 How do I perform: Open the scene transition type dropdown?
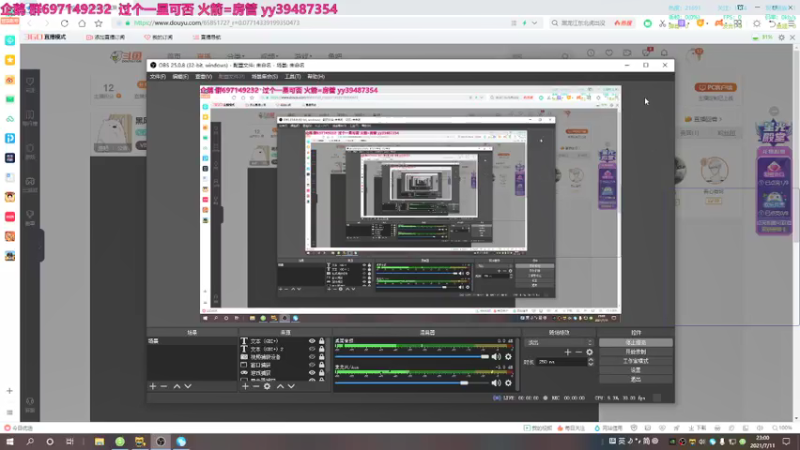pos(560,342)
